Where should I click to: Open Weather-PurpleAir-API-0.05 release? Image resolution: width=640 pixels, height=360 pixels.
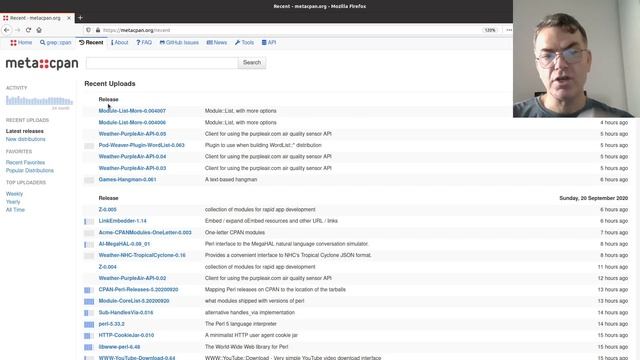(x=132, y=134)
